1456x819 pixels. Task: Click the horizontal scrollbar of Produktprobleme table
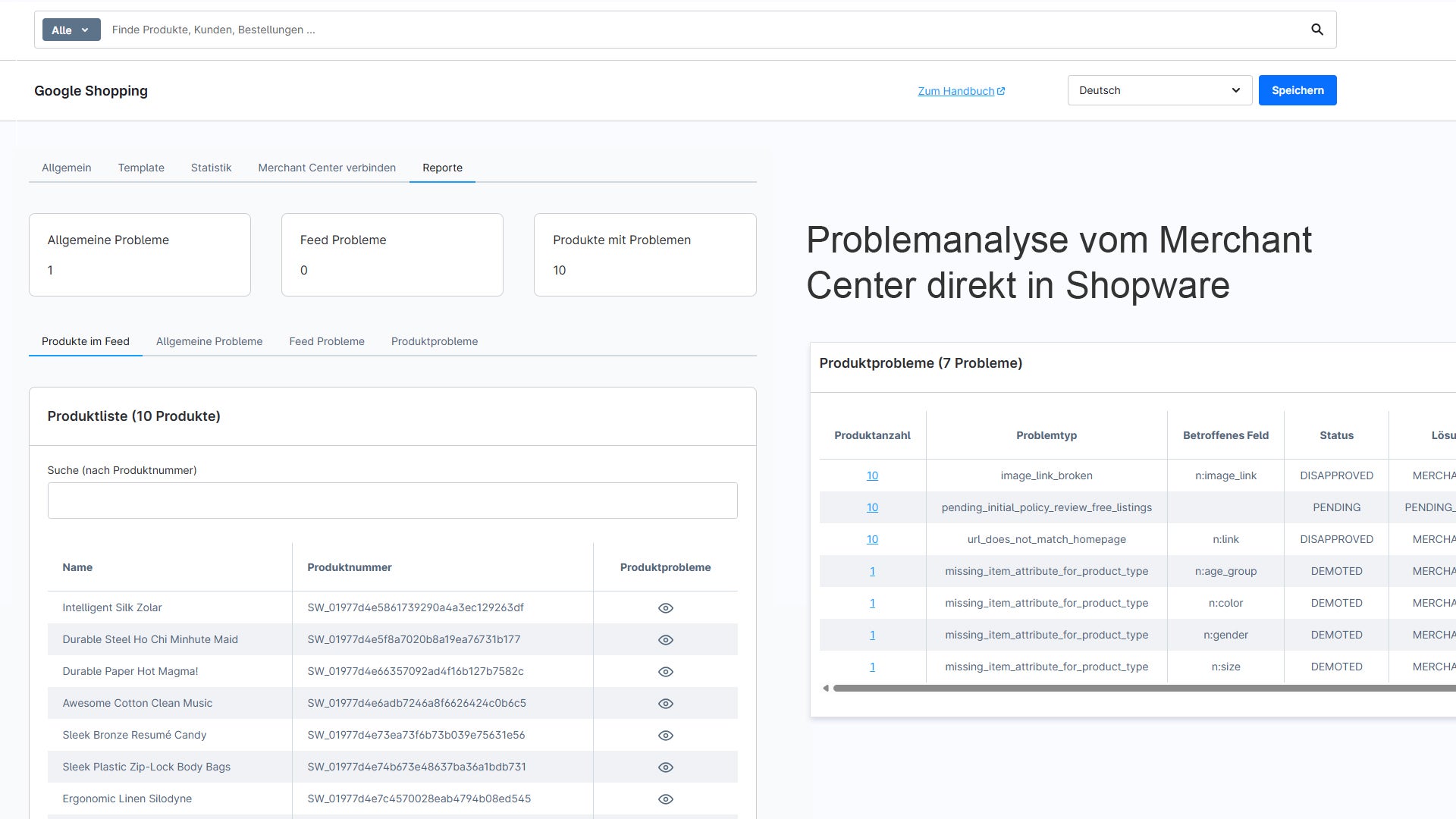(x=1144, y=689)
